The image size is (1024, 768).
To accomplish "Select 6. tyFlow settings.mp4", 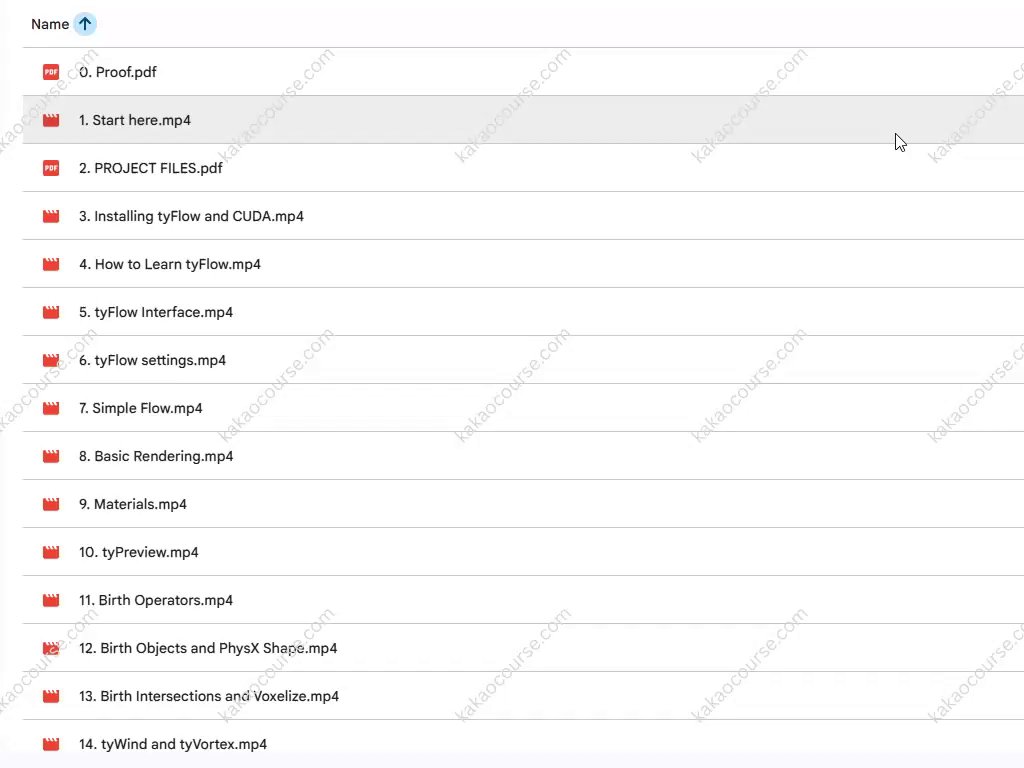I will pyautogui.click(x=153, y=360).
